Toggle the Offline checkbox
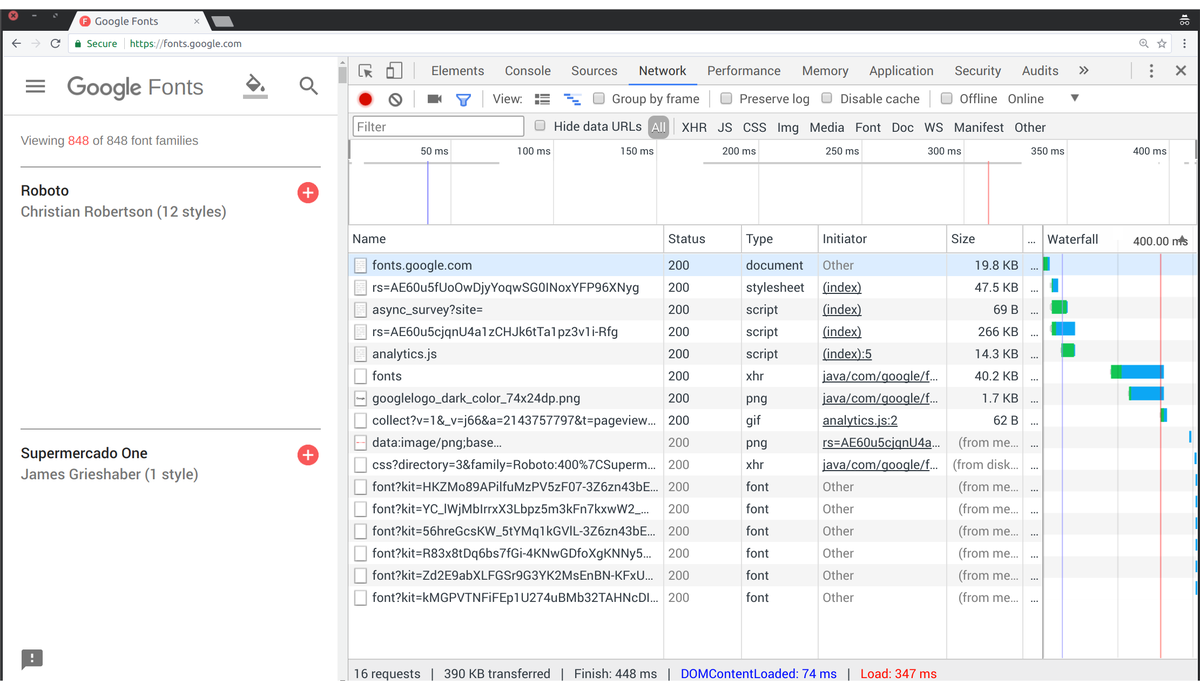1200x690 pixels. (x=947, y=99)
